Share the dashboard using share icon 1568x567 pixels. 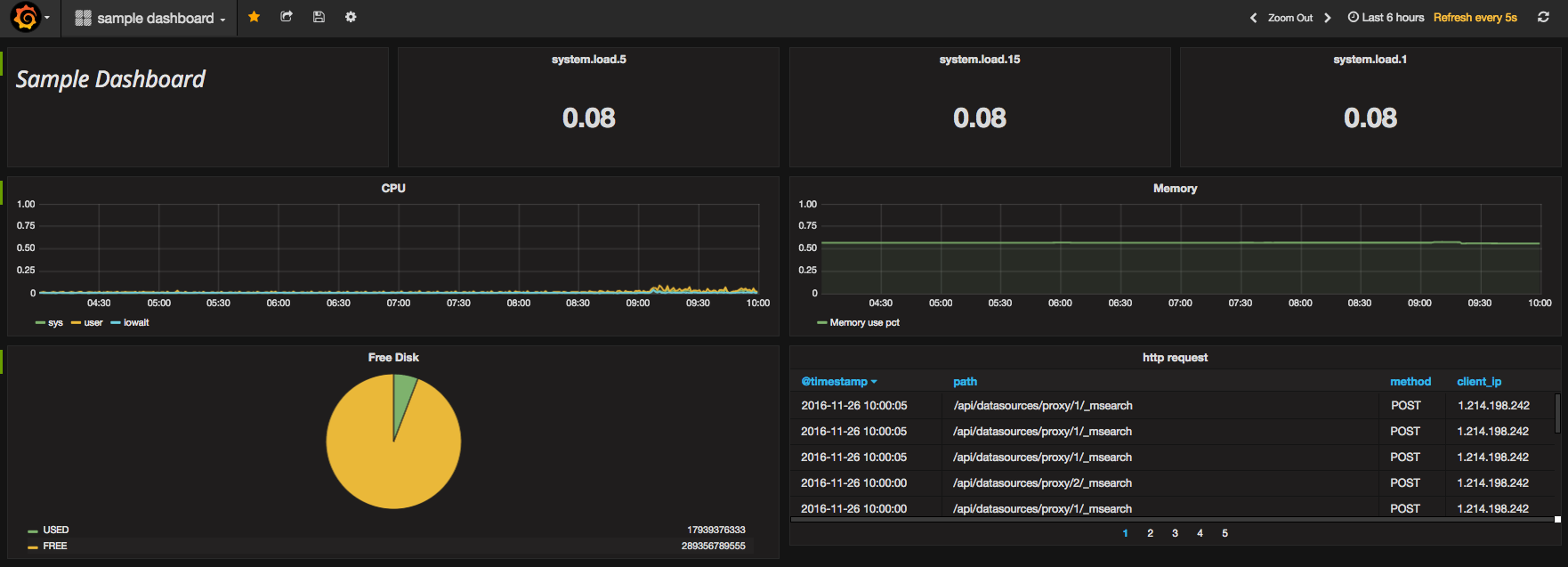pos(287,17)
